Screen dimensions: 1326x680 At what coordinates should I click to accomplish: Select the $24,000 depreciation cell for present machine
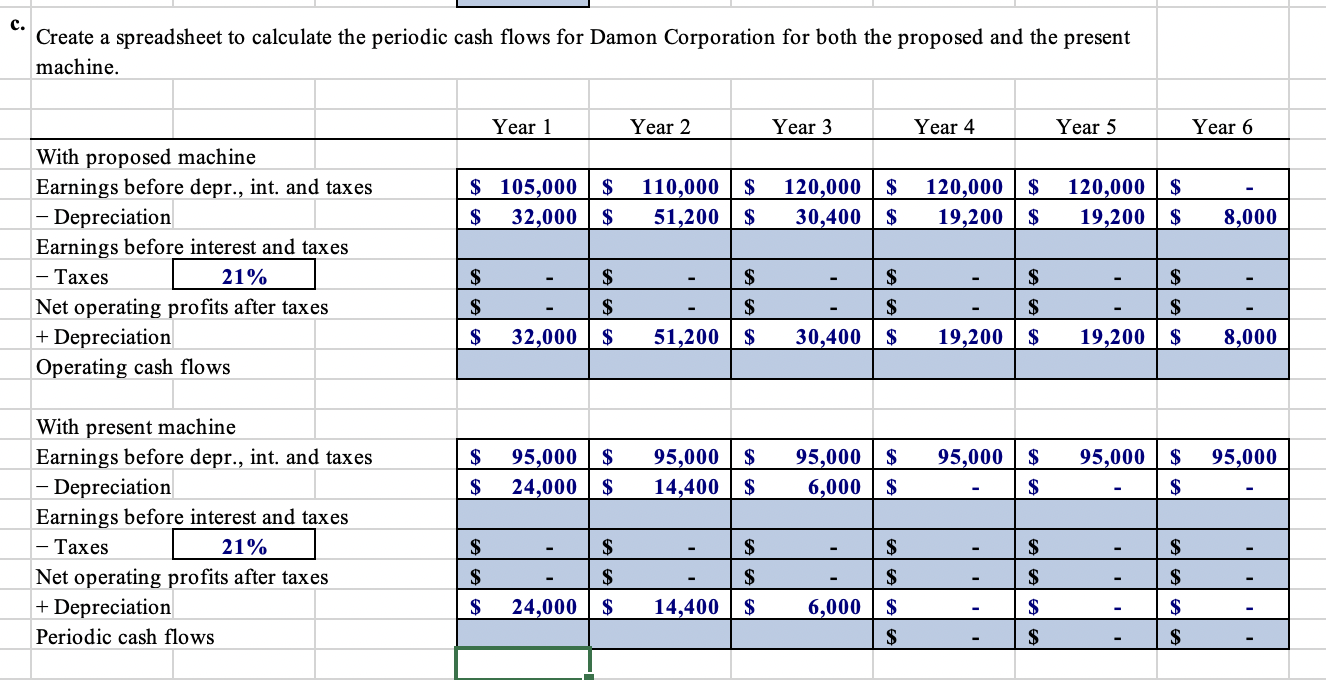pyautogui.click(x=520, y=487)
